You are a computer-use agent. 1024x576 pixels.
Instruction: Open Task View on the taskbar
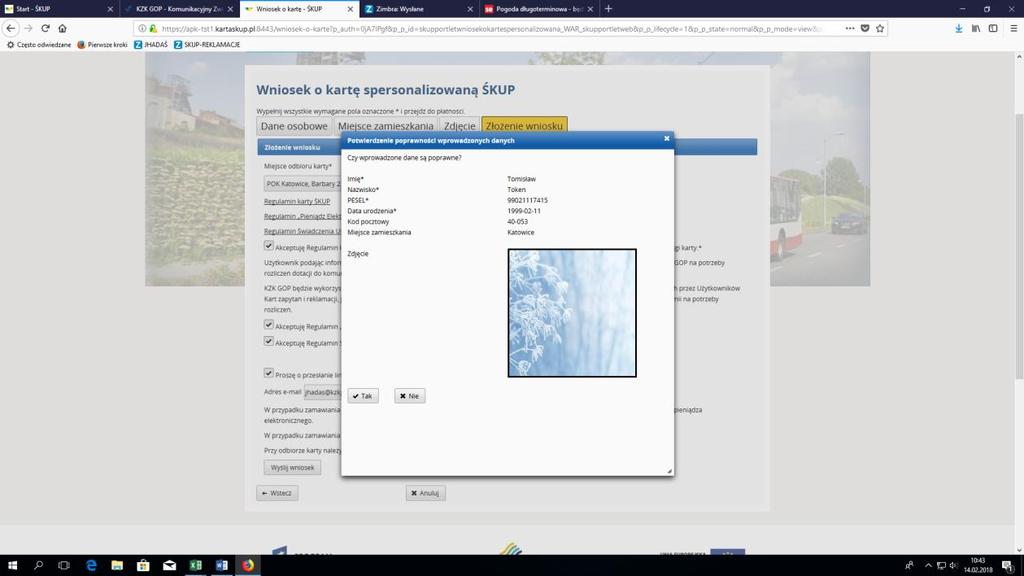click(x=64, y=566)
